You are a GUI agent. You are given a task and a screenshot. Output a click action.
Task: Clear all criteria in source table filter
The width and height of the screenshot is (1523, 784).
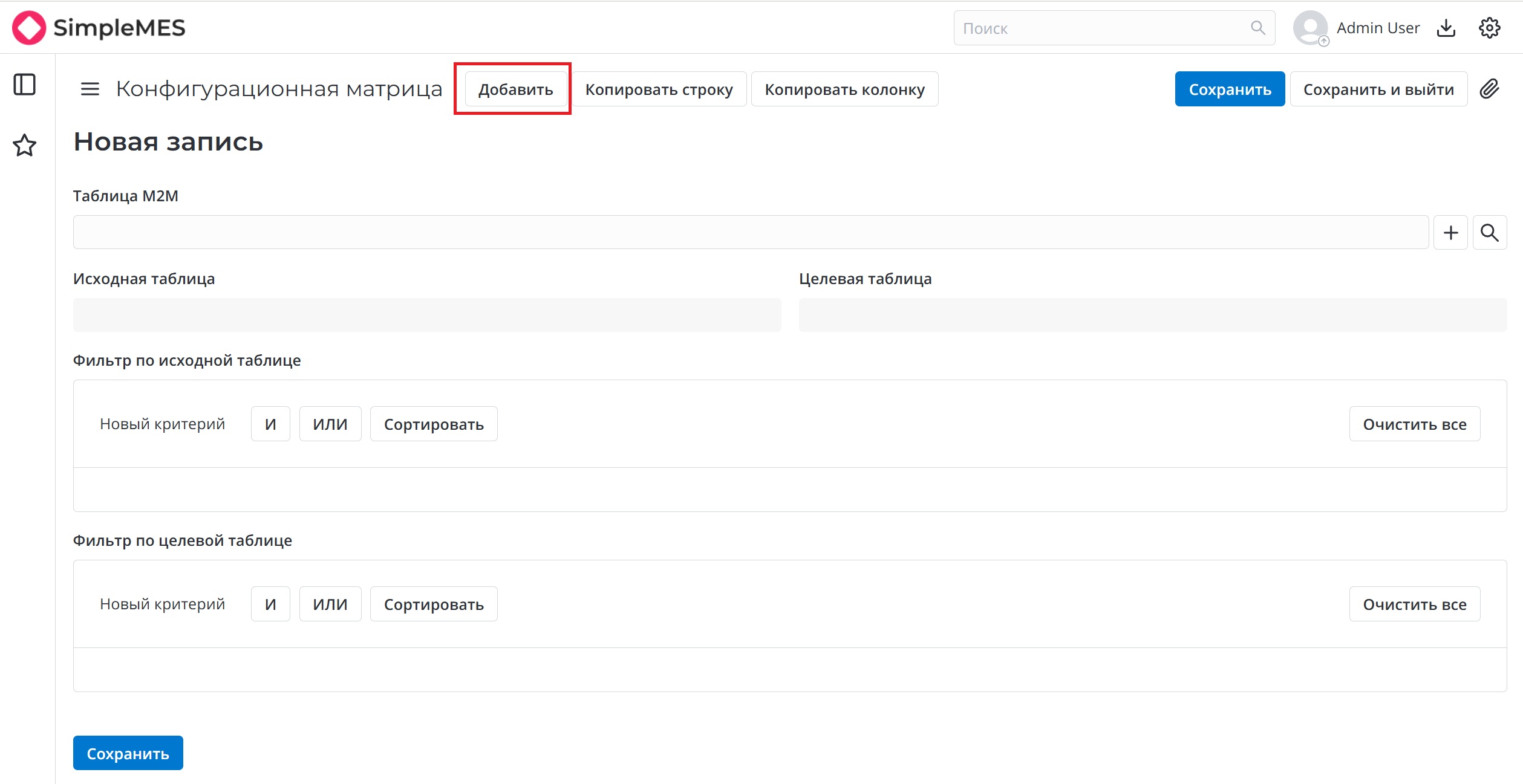click(1414, 424)
